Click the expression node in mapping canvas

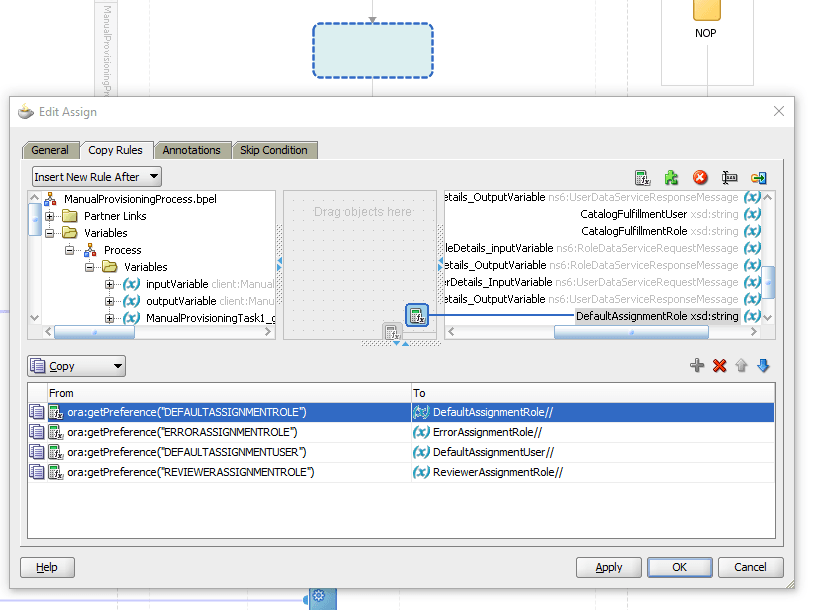coord(417,316)
